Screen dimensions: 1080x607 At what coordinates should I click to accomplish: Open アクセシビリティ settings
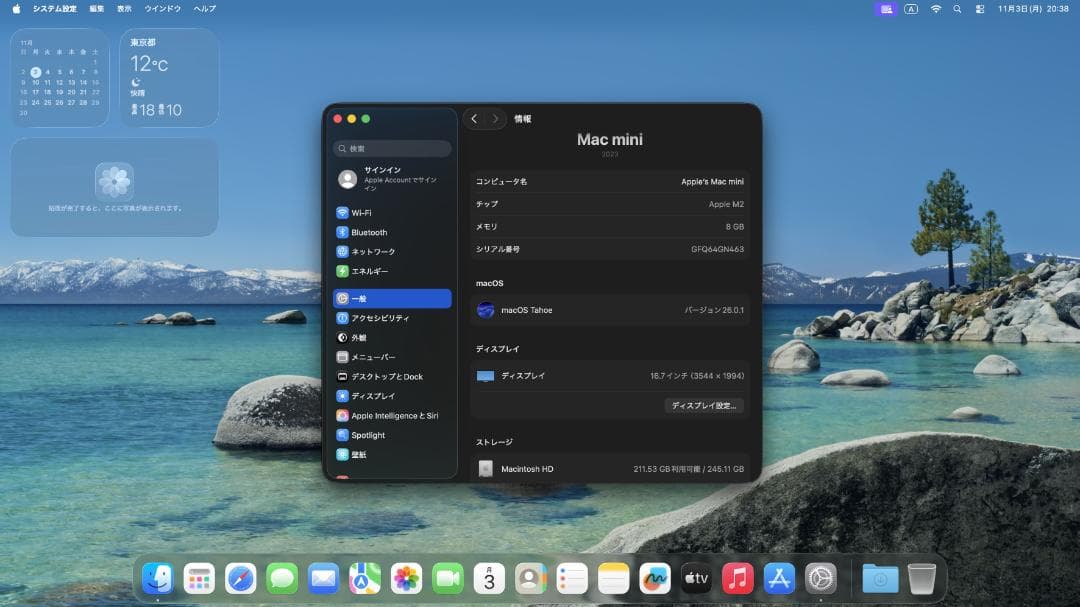pyautogui.click(x=384, y=317)
